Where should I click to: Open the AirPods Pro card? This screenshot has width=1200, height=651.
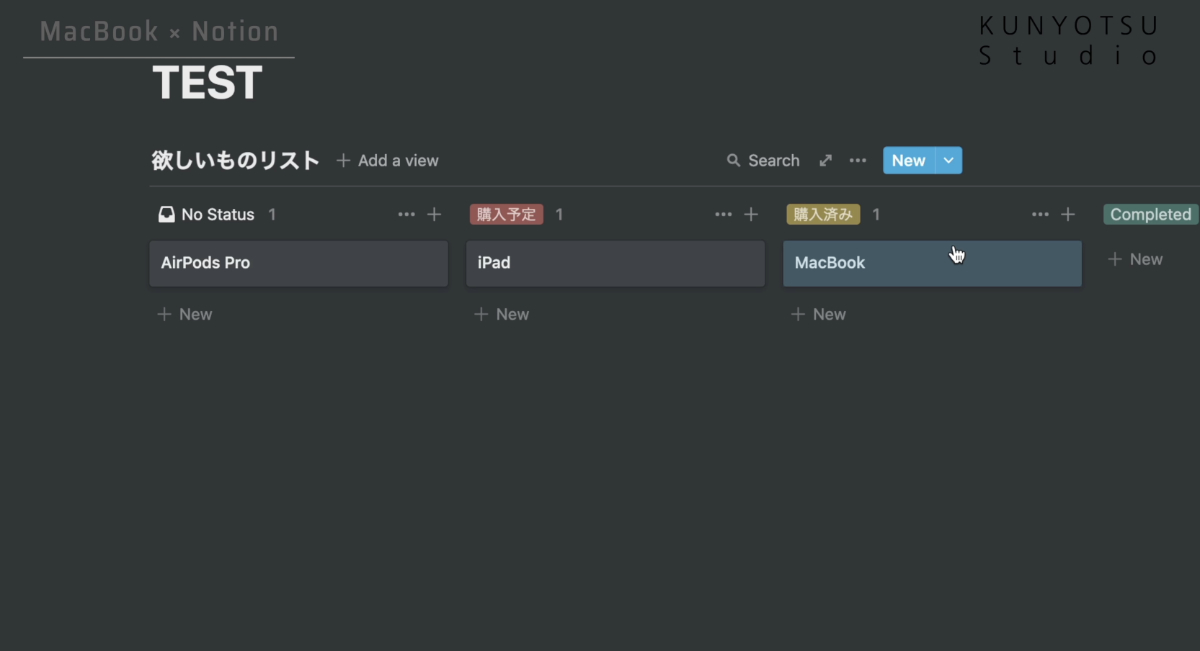[299, 263]
